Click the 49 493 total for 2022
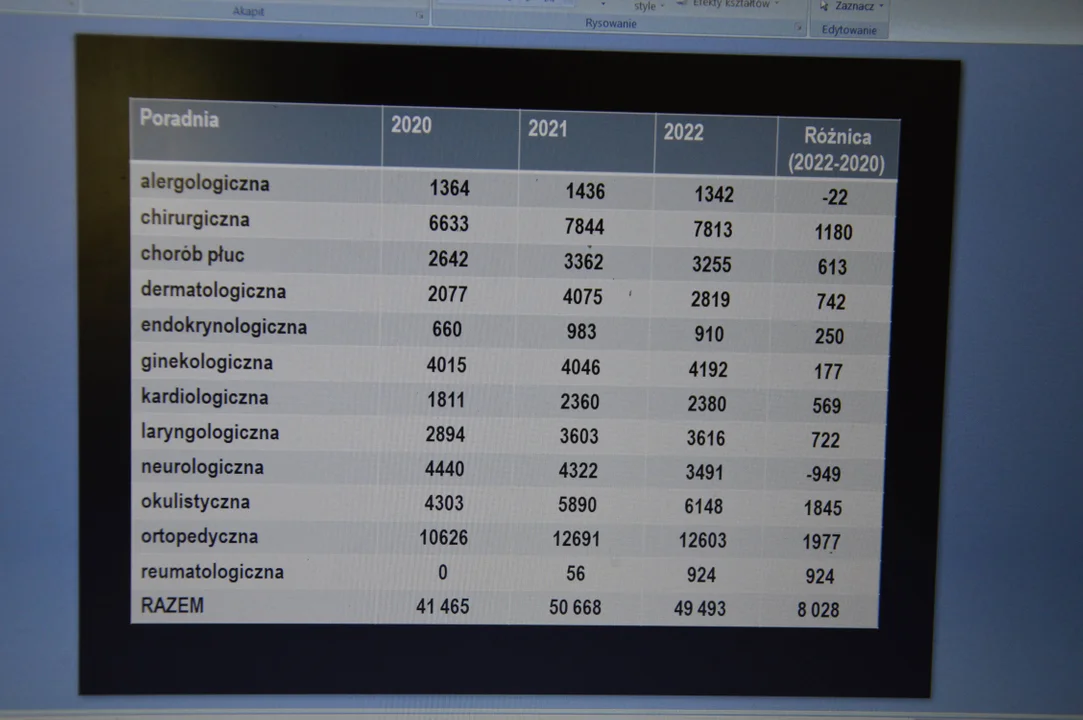The width and height of the screenshot is (1083, 720). click(x=700, y=609)
